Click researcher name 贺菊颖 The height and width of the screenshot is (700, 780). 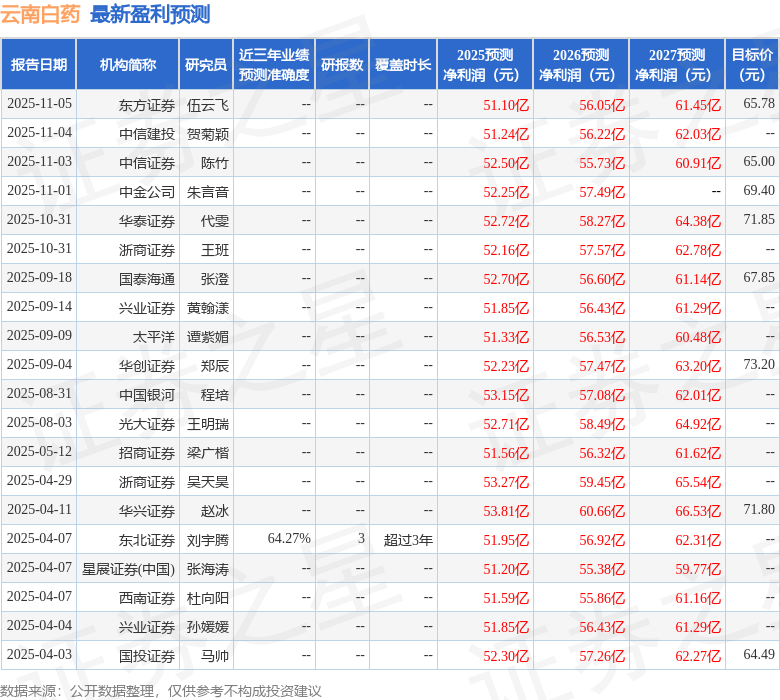[x=208, y=134]
